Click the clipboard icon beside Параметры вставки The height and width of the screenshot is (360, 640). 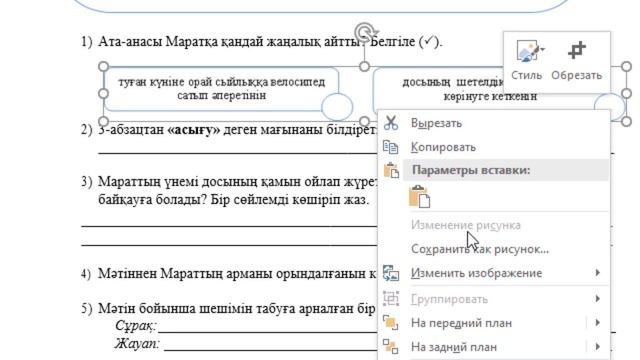pyautogui.click(x=391, y=170)
